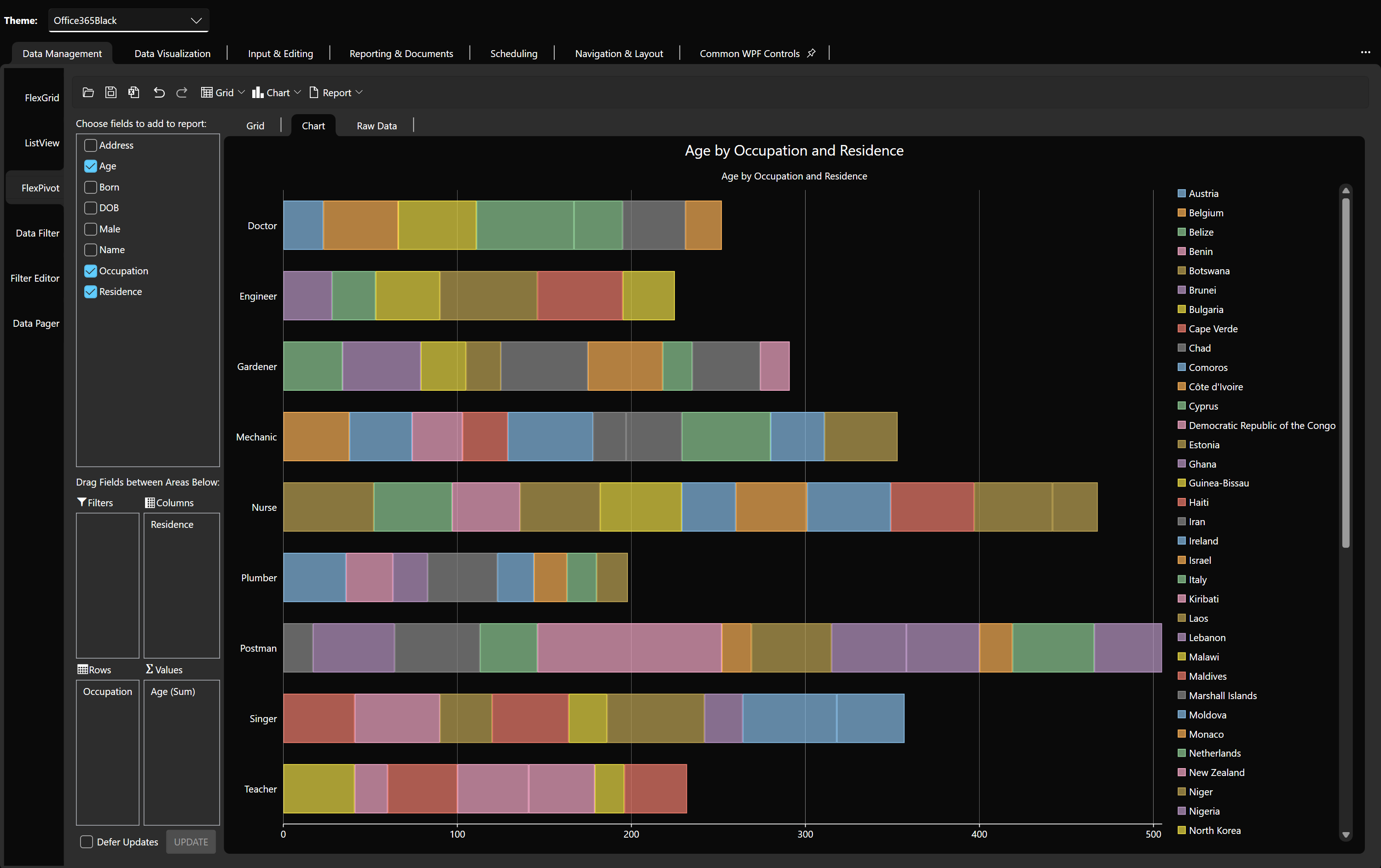Open the Report dropdown menu
The image size is (1381, 868).
(360, 93)
